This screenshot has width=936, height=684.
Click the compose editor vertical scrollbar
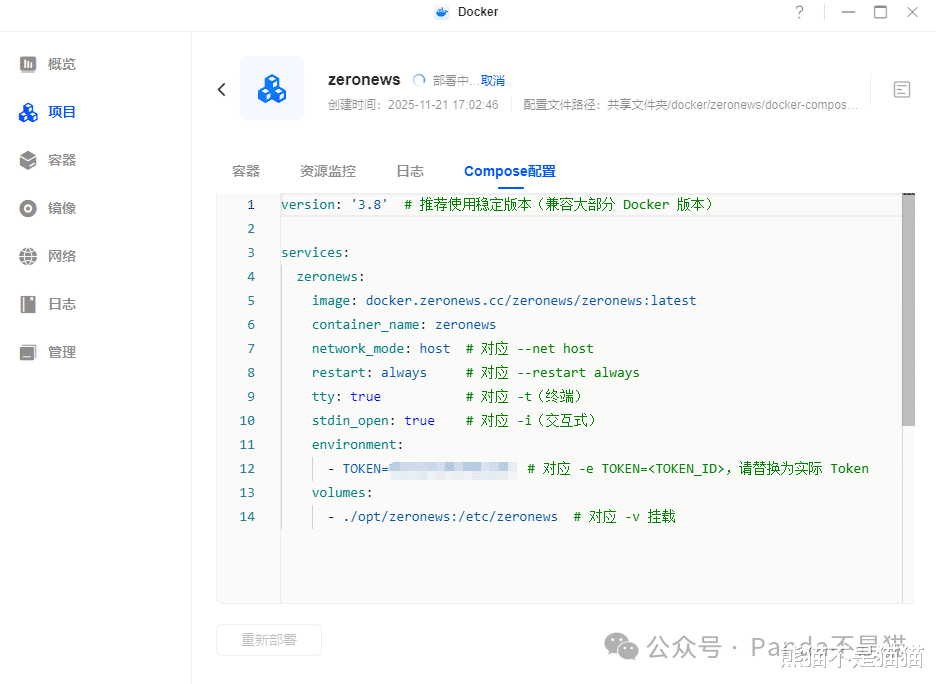click(909, 310)
